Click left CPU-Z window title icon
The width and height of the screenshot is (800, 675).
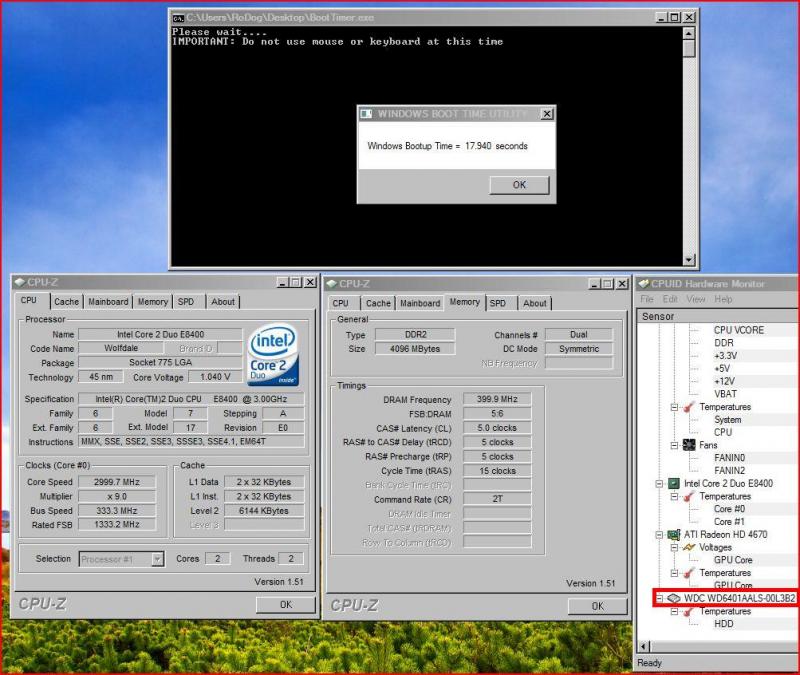pyautogui.click(x=20, y=282)
